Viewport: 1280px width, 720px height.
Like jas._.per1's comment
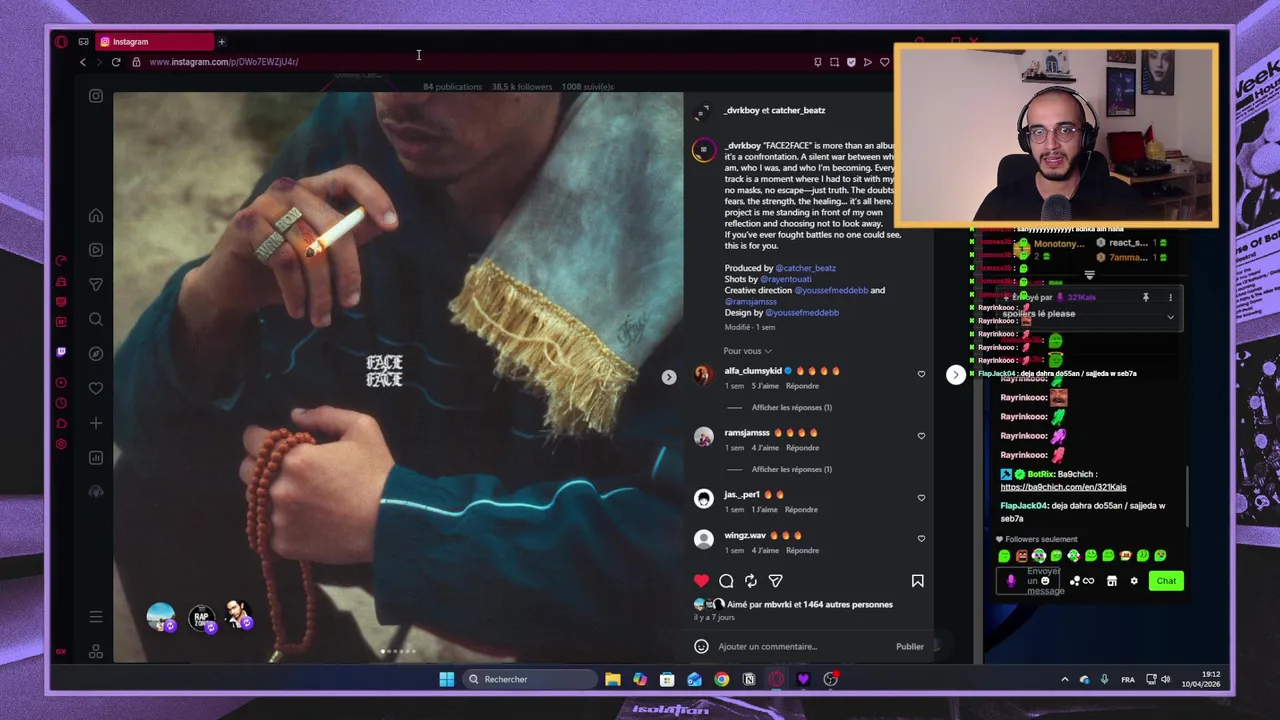tap(921, 498)
